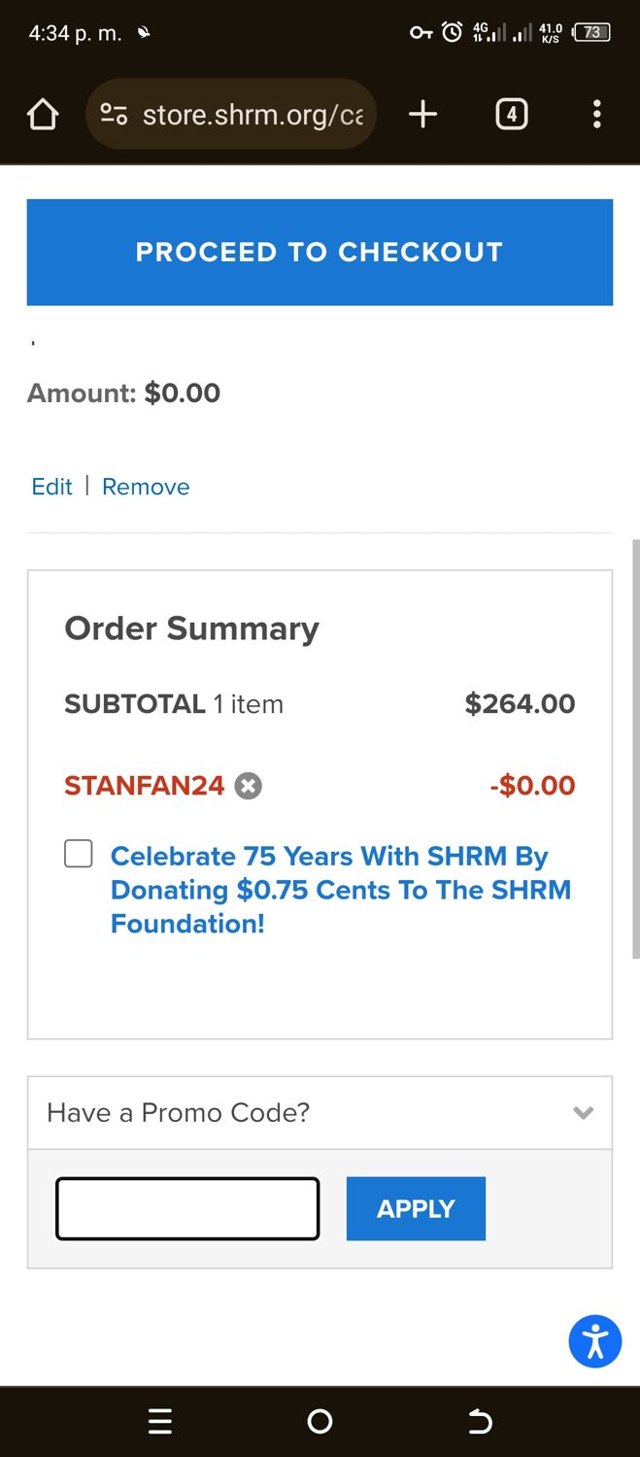Tap the Android recent apps button

pyautogui.click(x=160, y=1421)
